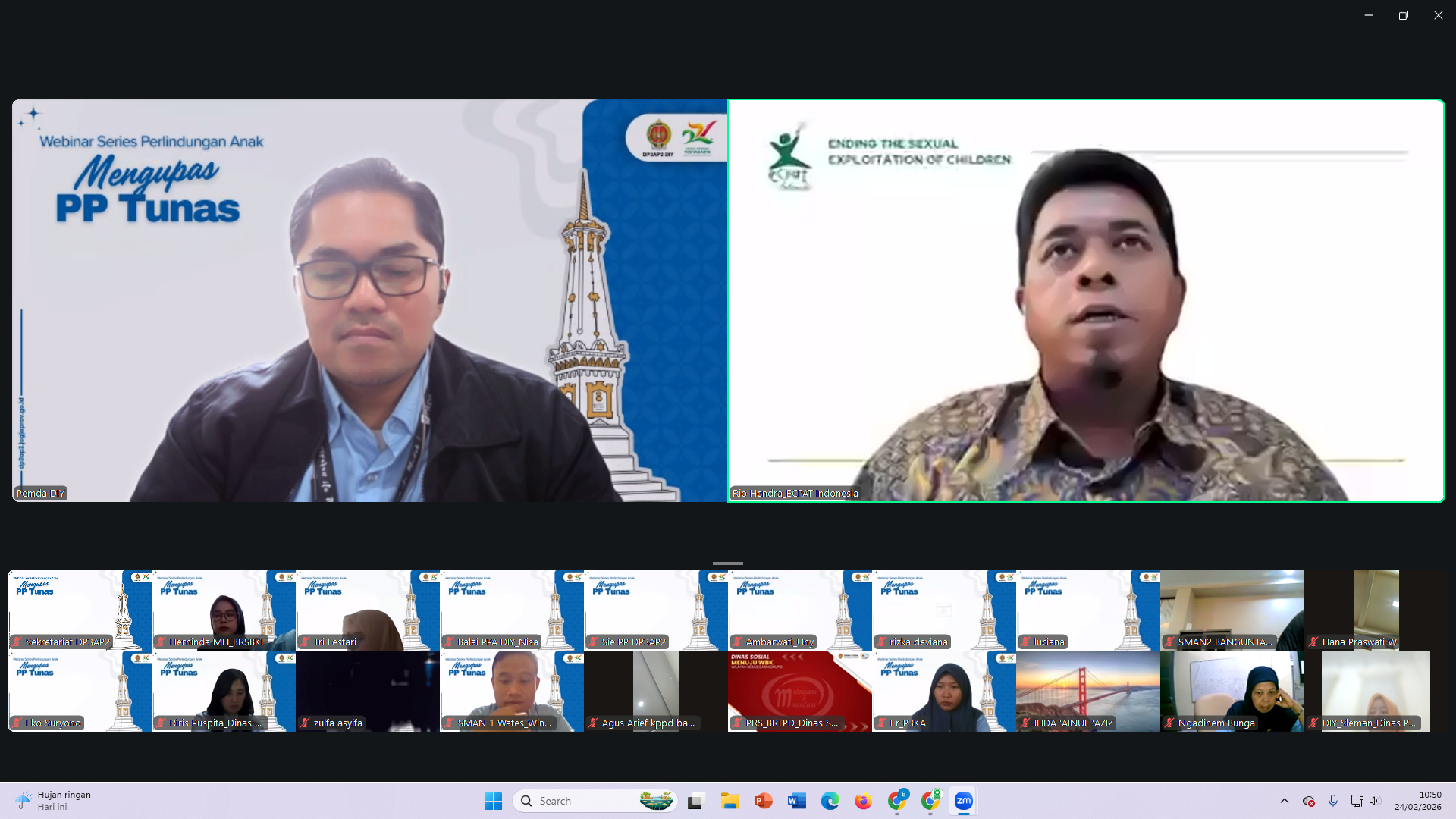This screenshot has width=1456, height=819.
Task: Open the clock and date panel
Action: (1417, 801)
